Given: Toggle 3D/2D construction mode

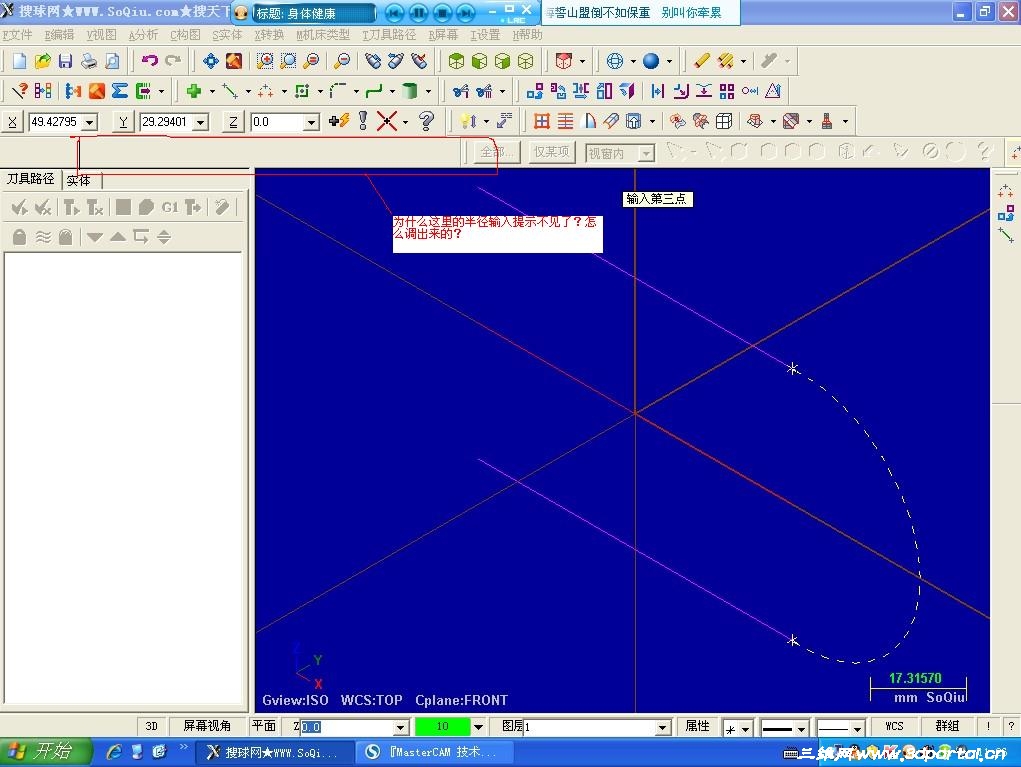Looking at the screenshot, I should 151,726.
